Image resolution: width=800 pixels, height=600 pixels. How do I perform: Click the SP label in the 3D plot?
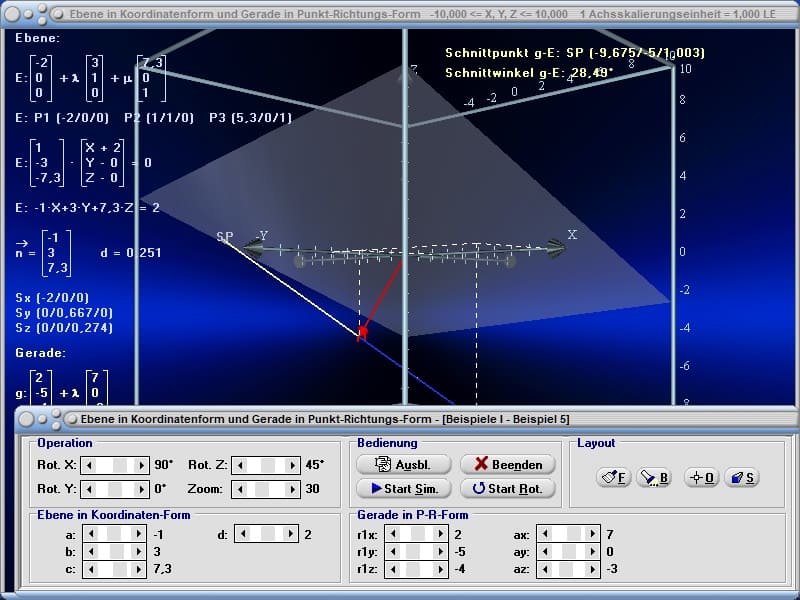(224, 237)
